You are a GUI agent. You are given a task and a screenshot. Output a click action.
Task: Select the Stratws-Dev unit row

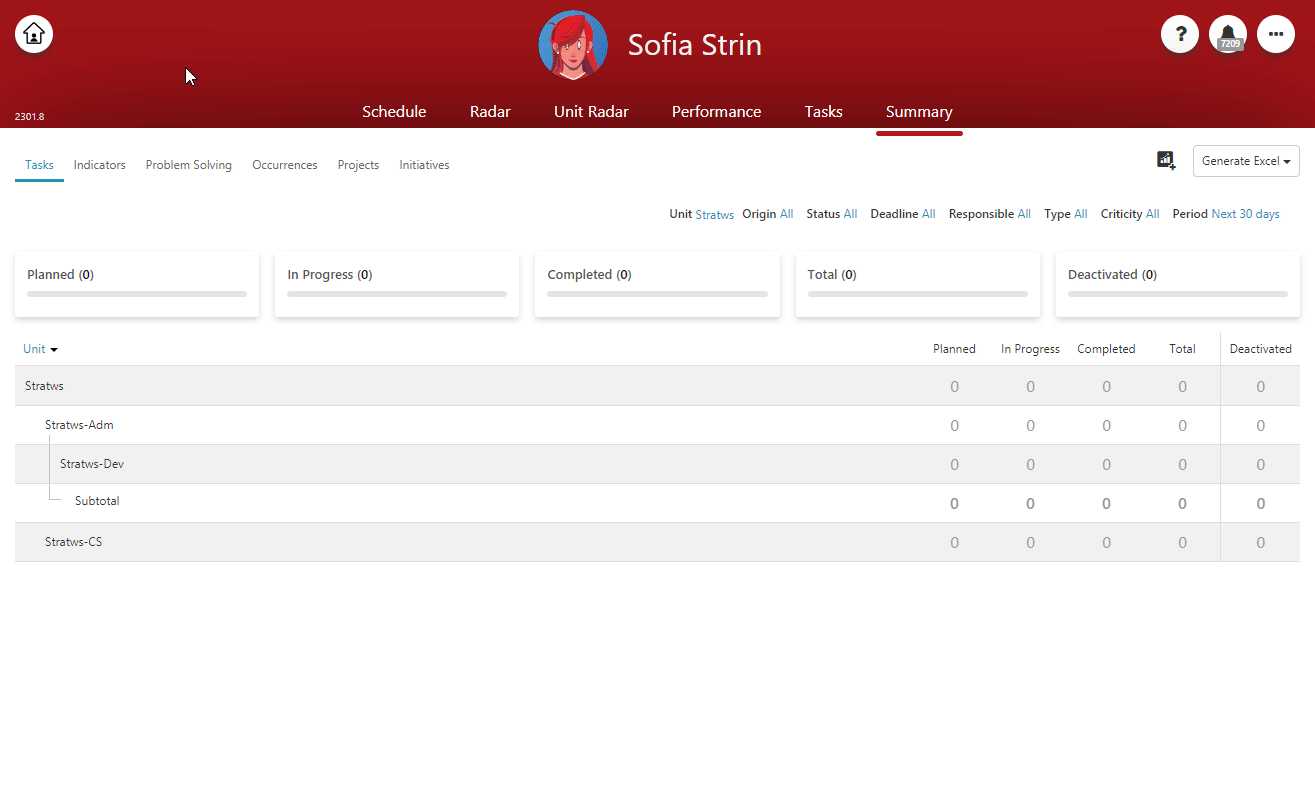point(657,464)
